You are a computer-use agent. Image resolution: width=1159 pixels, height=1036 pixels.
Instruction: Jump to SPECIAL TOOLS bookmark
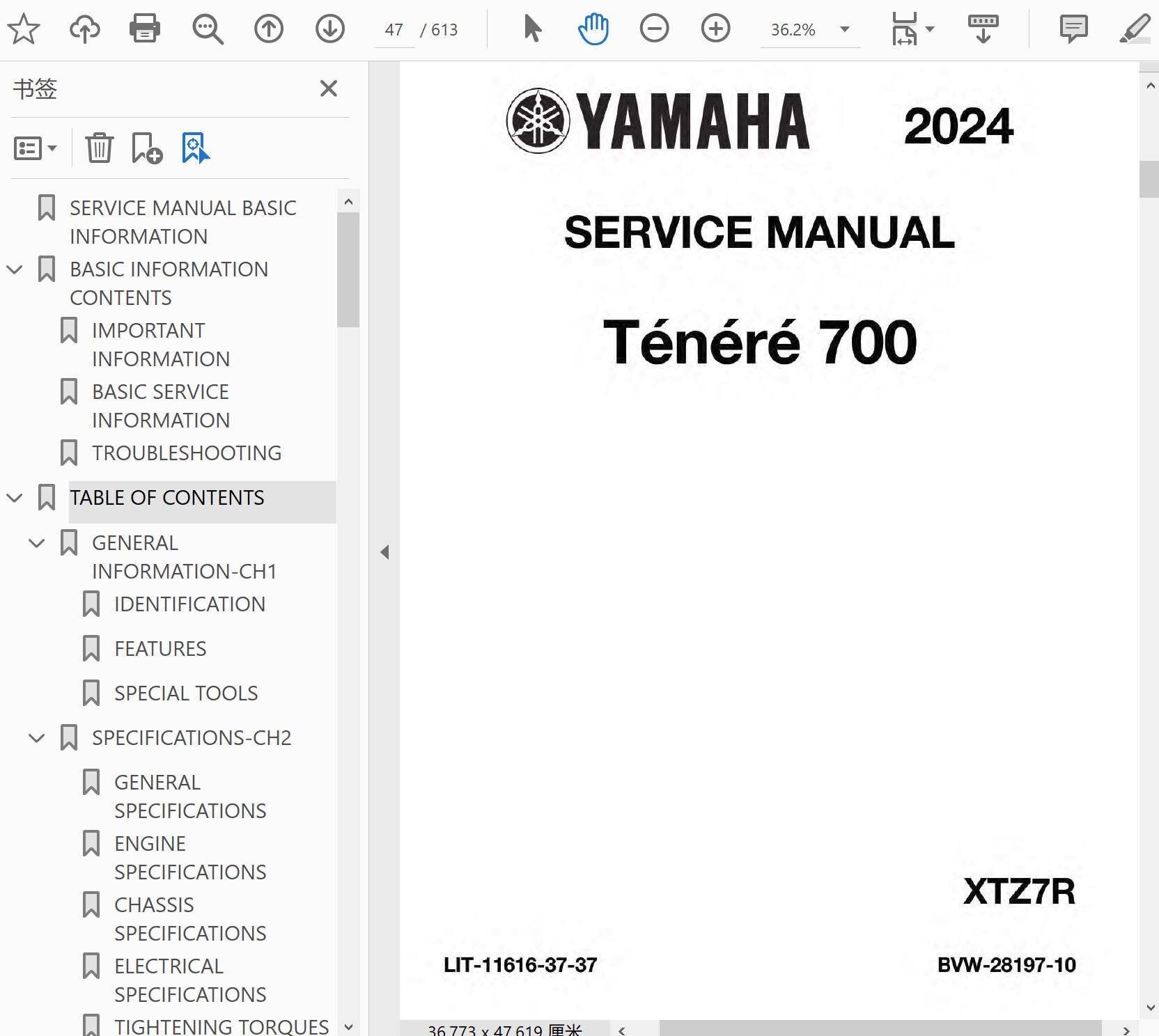point(186,693)
